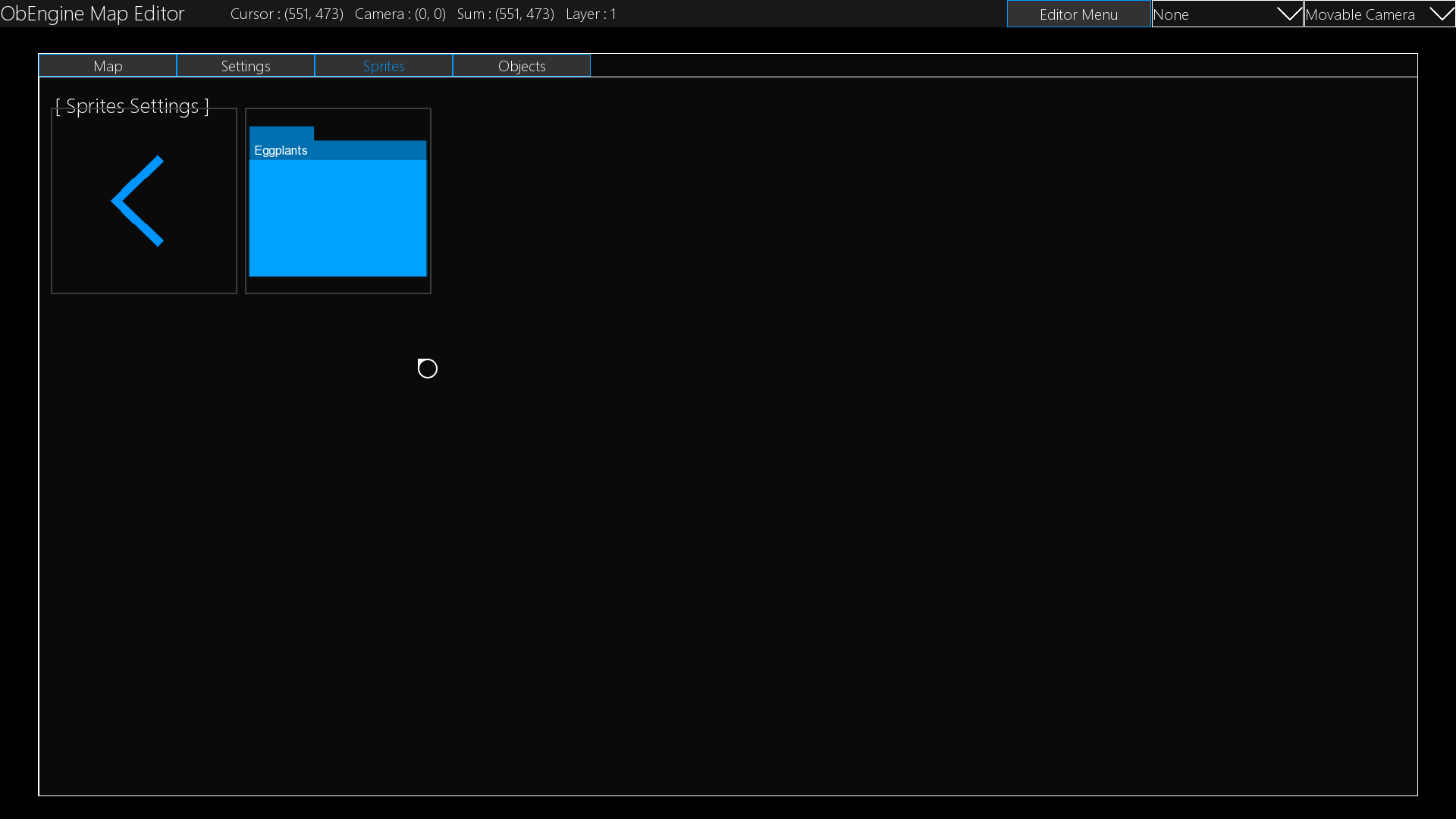Viewport: 1456px width, 819px height.
Task: Open the Objects tab
Action: (x=522, y=66)
